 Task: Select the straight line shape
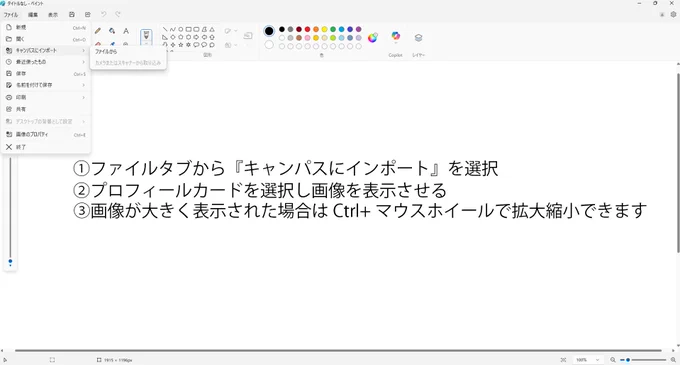pos(165,29)
